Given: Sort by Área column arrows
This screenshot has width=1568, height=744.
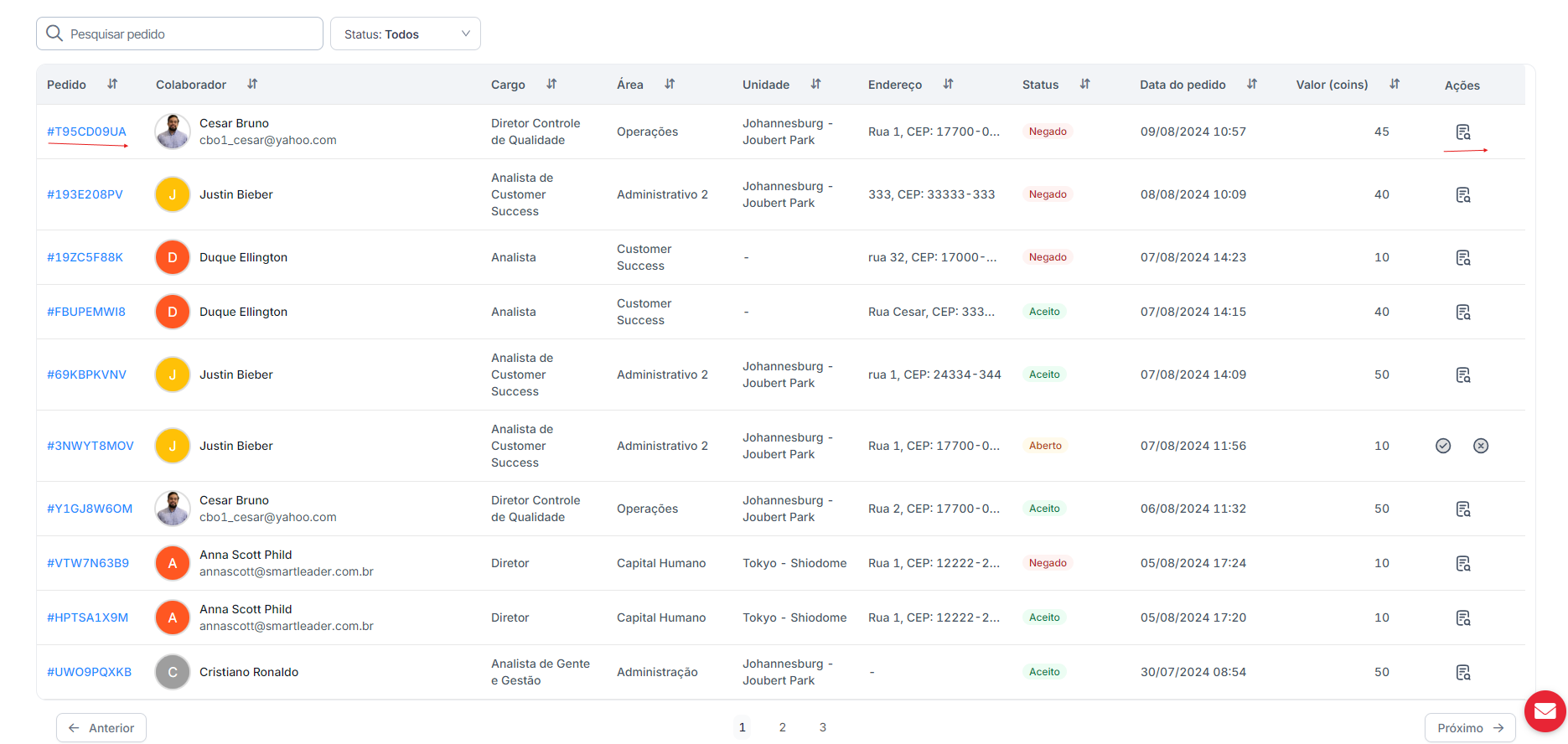Looking at the screenshot, I should click(x=670, y=84).
